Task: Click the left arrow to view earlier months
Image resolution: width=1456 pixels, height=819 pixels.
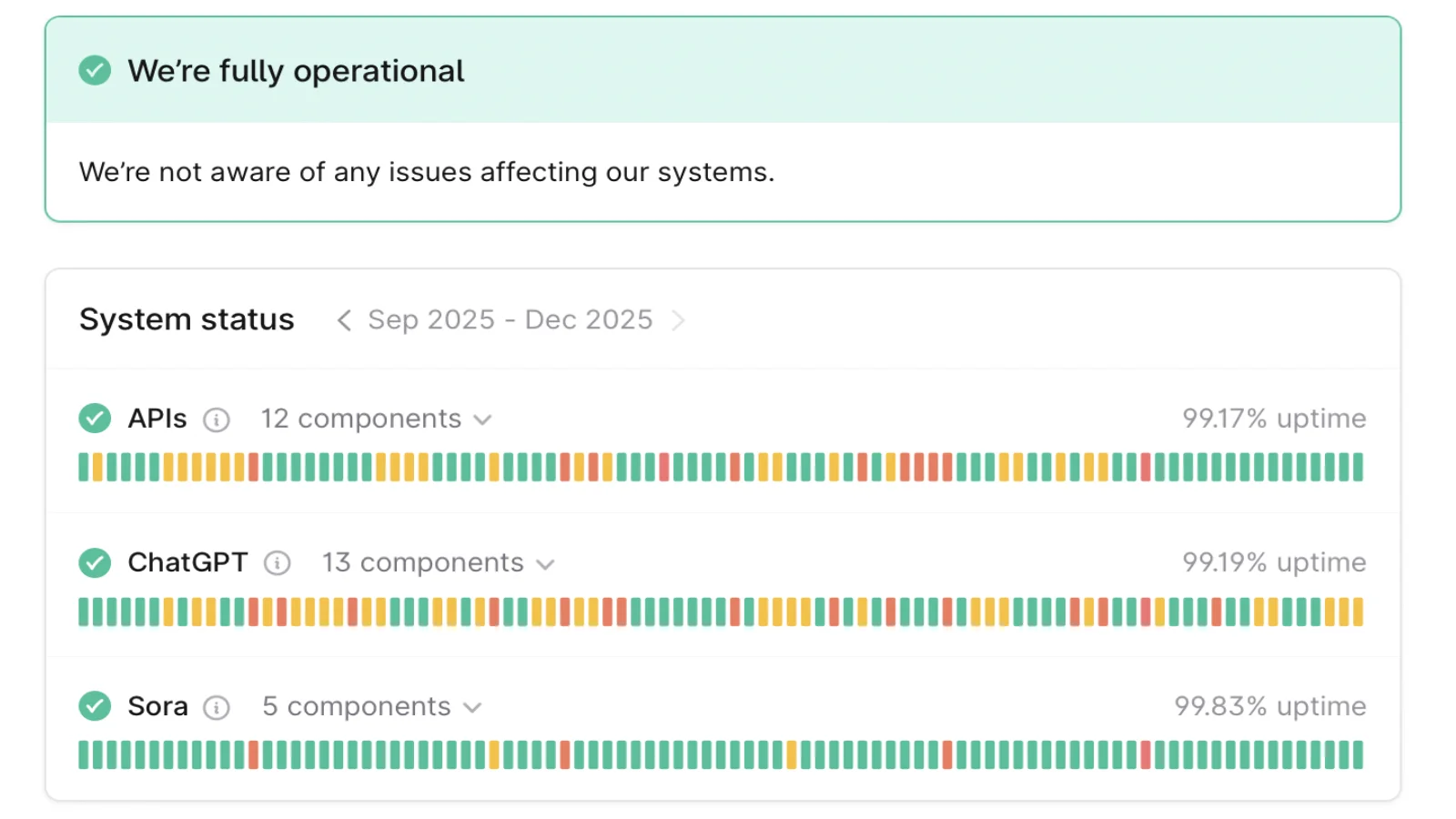Action: pos(344,320)
